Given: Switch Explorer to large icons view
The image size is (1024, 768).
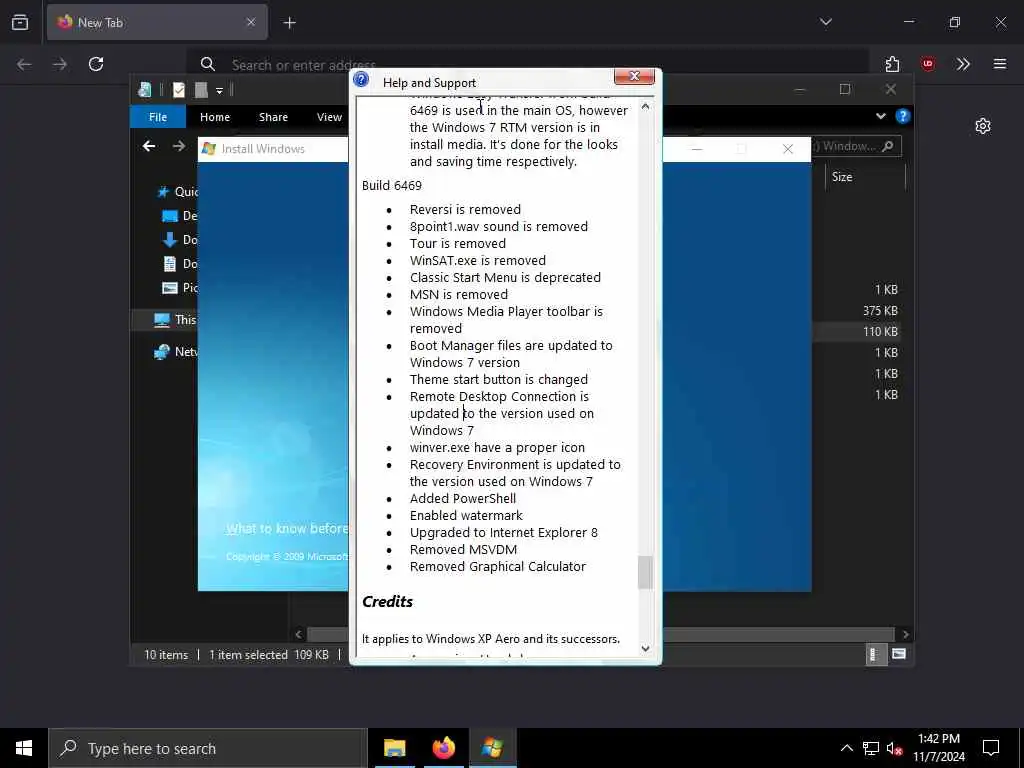Looking at the screenshot, I should pyautogui.click(x=899, y=654).
